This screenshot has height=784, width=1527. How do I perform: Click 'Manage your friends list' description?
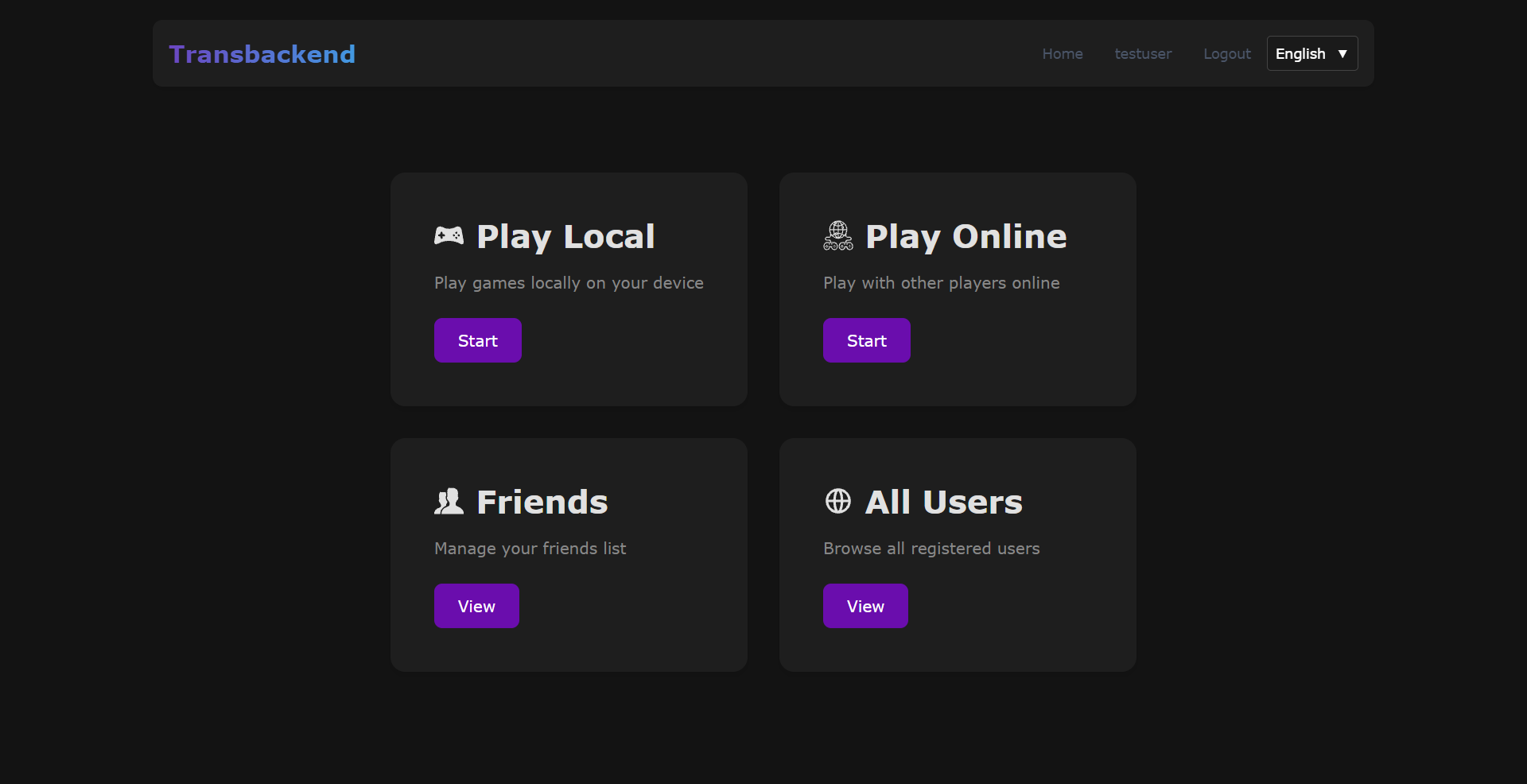tap(530, 549)
